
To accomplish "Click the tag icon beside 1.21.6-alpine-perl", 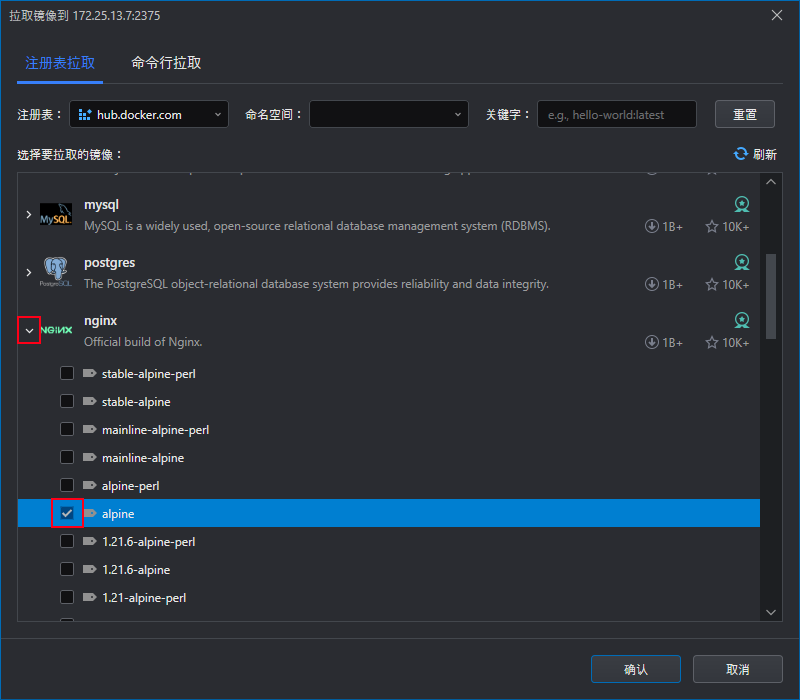I will tap(89, 541).
